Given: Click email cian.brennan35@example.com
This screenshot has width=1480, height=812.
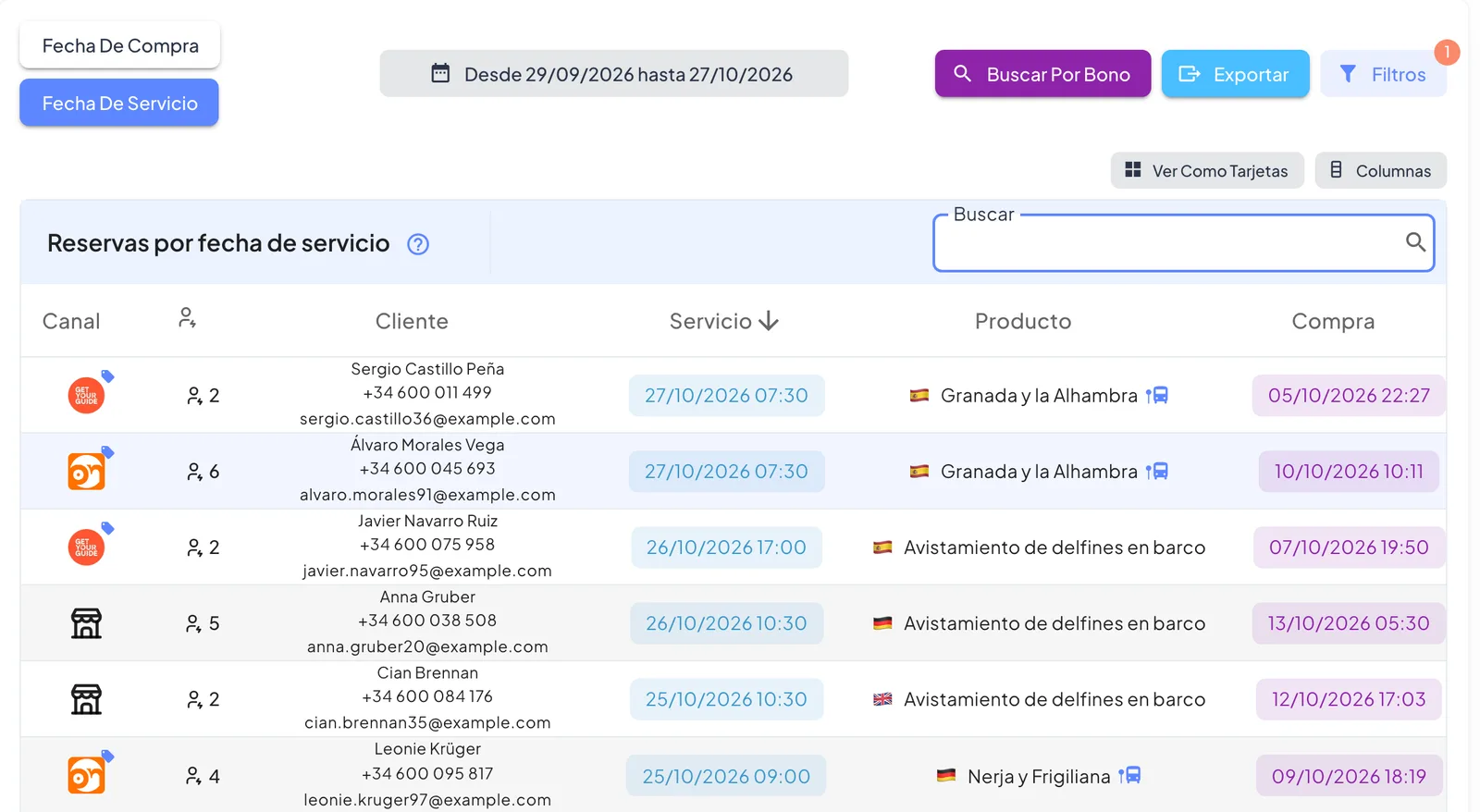Looking at the screenshot, I should 427,723.
